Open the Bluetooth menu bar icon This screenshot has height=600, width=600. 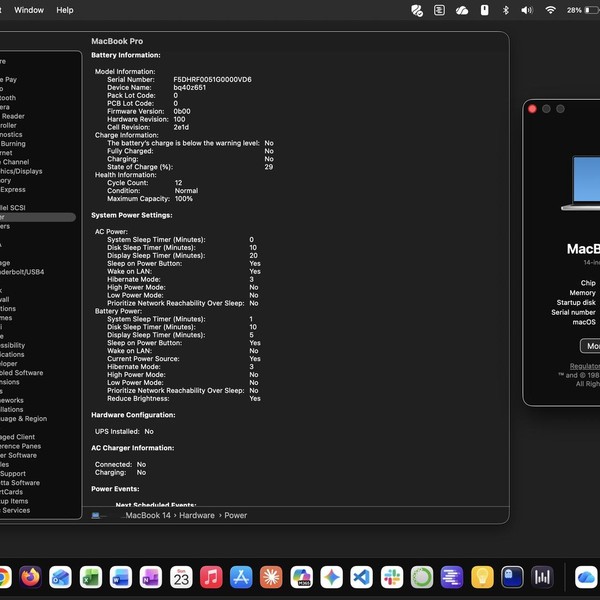point(506,10)
